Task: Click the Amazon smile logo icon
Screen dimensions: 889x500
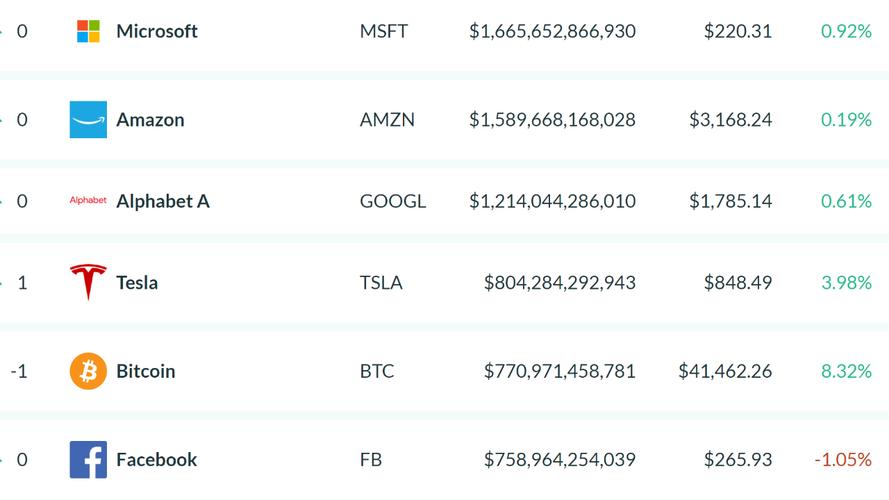Action: click(x=88, y=120)
